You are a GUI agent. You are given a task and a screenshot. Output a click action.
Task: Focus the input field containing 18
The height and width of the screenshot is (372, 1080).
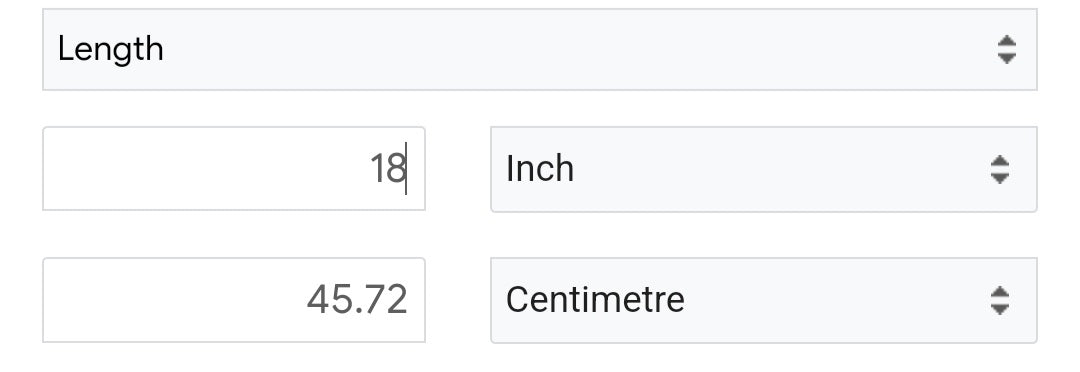pos(234,169)
